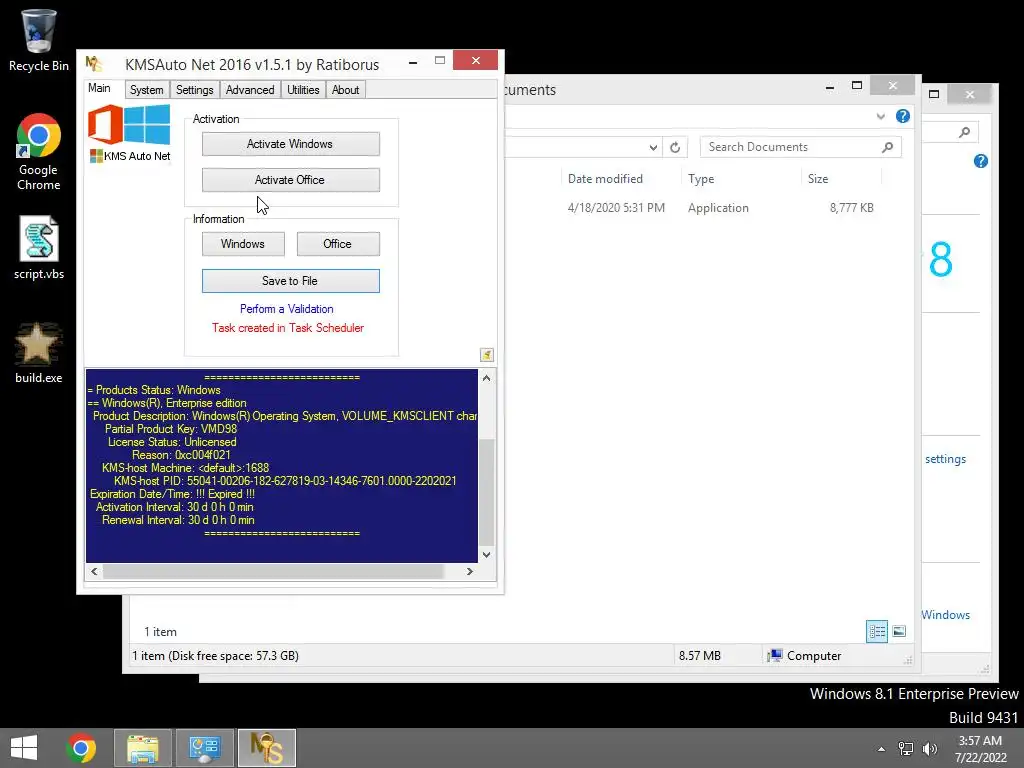This screenshot has height=768, width=1024.
Task: Expand the address bar history dropdown
Action: [x=653, y=148]
